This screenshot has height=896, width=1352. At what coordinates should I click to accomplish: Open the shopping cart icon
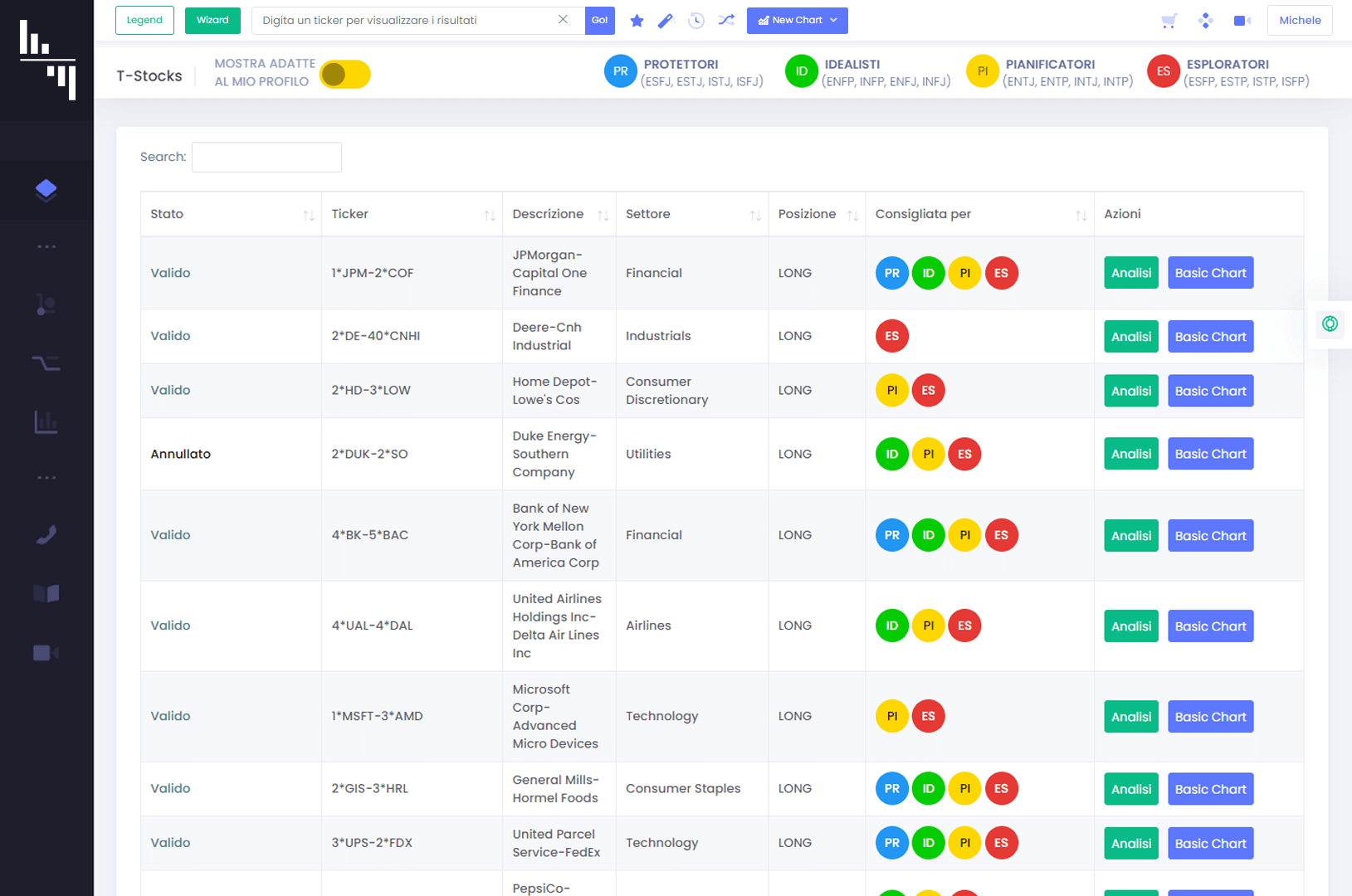pos(1169,21)
